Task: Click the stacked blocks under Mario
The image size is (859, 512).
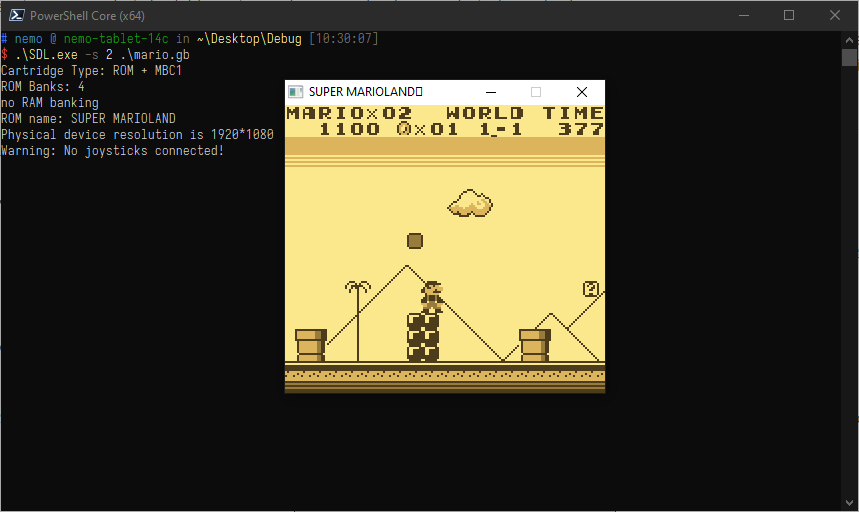Action: click(423, 337)
